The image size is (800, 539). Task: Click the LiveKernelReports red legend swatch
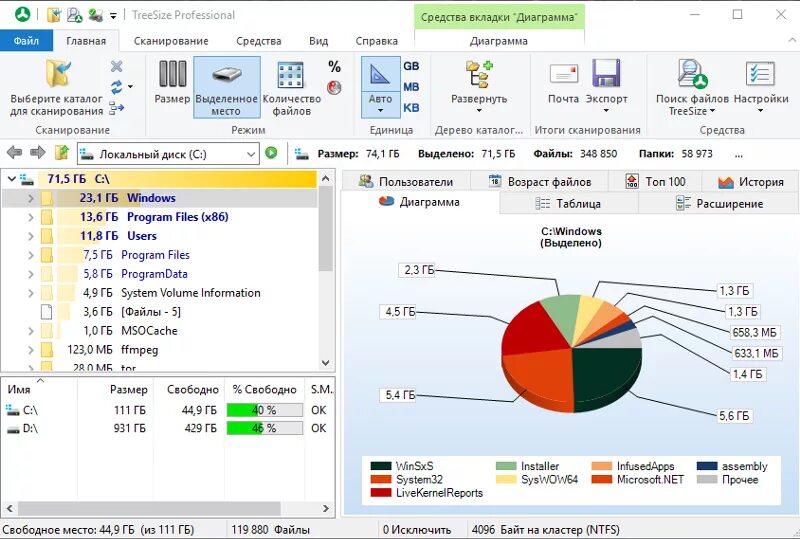point(381,493)
